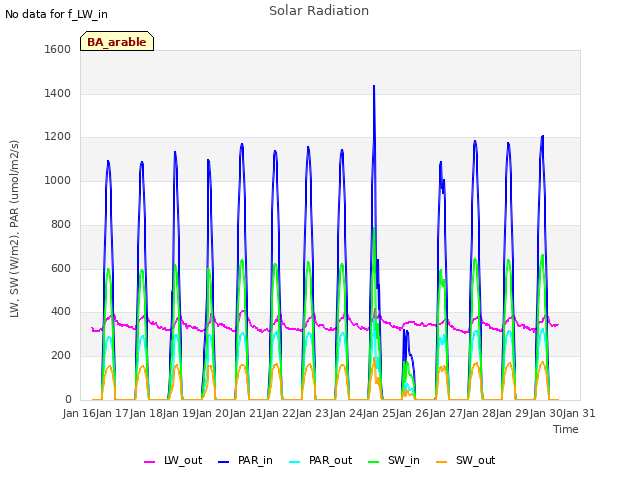Click the 'No data for f_LW_in' message
The image size is (640, 480).
(56, 14)
